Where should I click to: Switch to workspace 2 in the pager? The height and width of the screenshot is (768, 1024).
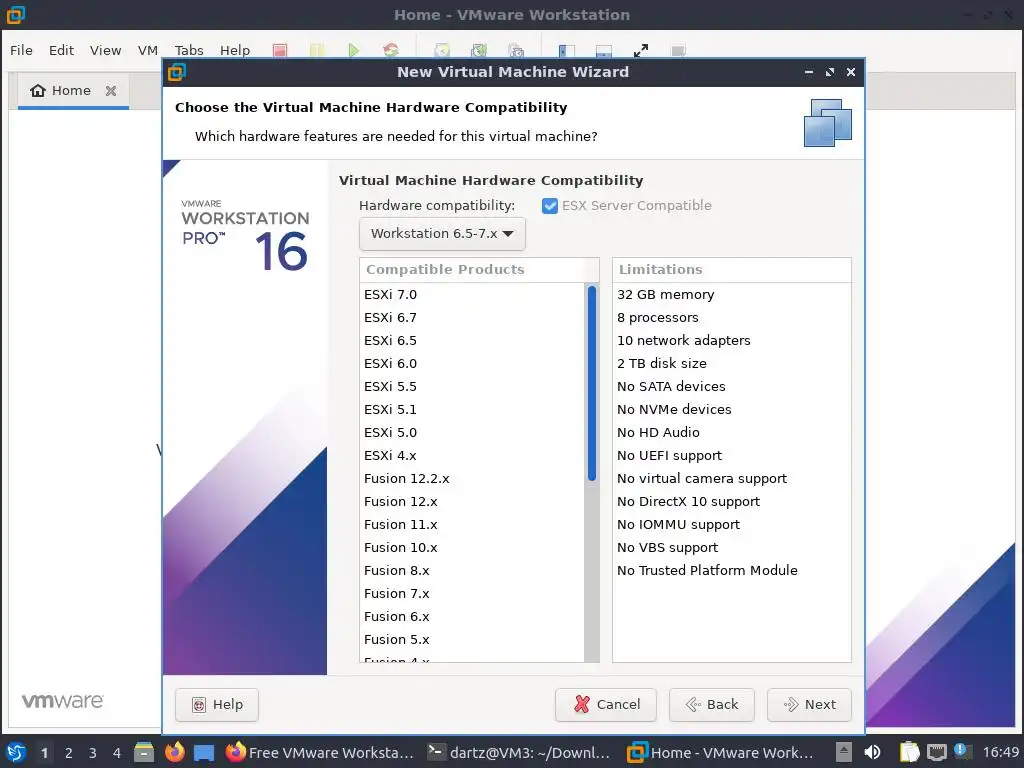click(69, 753)
